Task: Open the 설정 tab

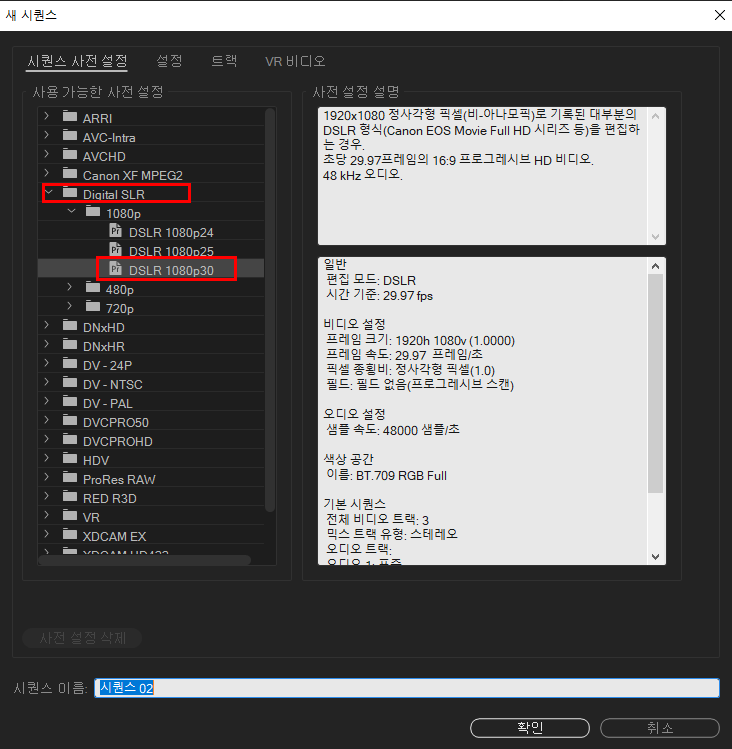Action: (169, 61)
